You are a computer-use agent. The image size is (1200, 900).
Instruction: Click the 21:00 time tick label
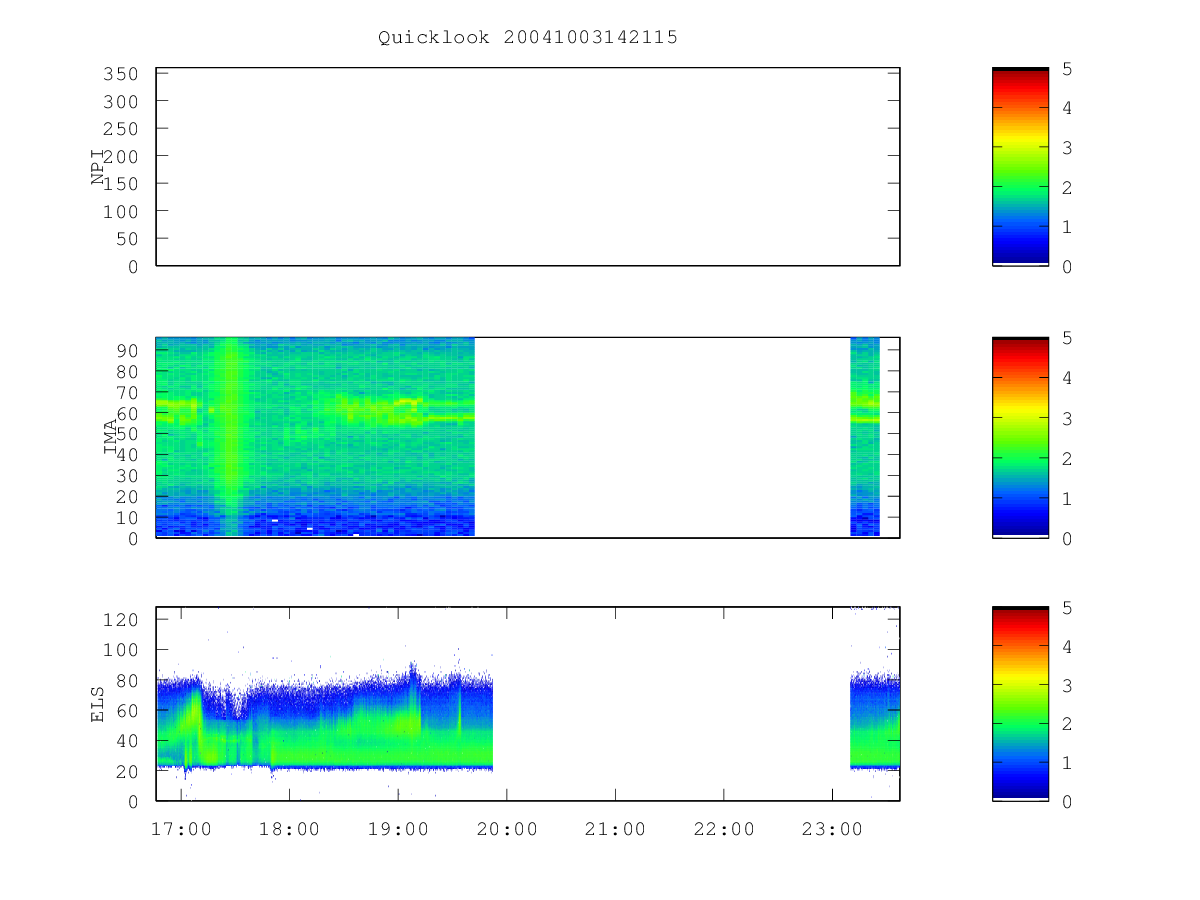point(615,829)
